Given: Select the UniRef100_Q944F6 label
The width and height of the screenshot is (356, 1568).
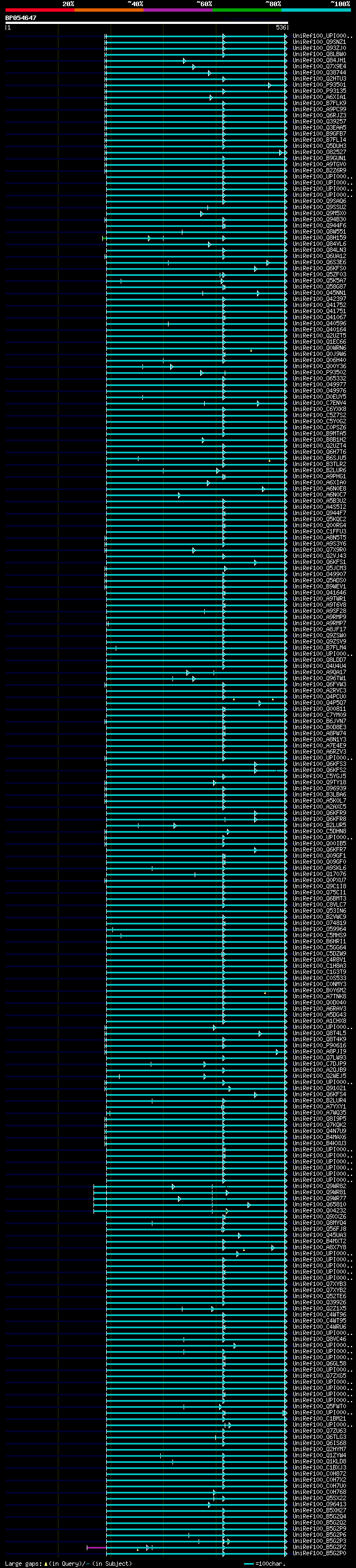Looking at the screenshot, I should click(x=319, y=225).
